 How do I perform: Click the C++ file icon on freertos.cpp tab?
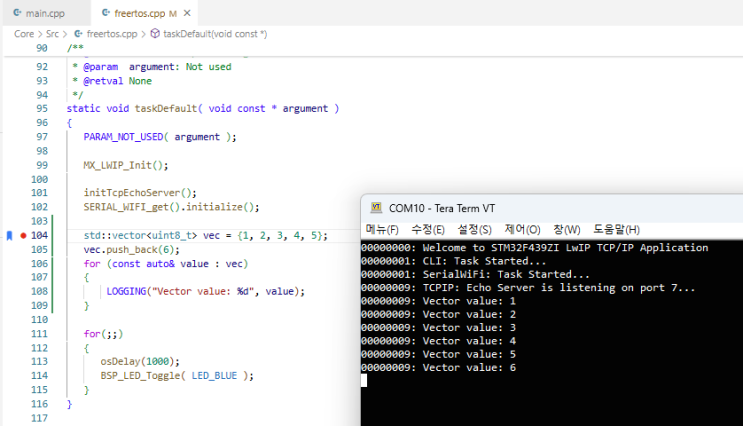click(x=106, y=13)
